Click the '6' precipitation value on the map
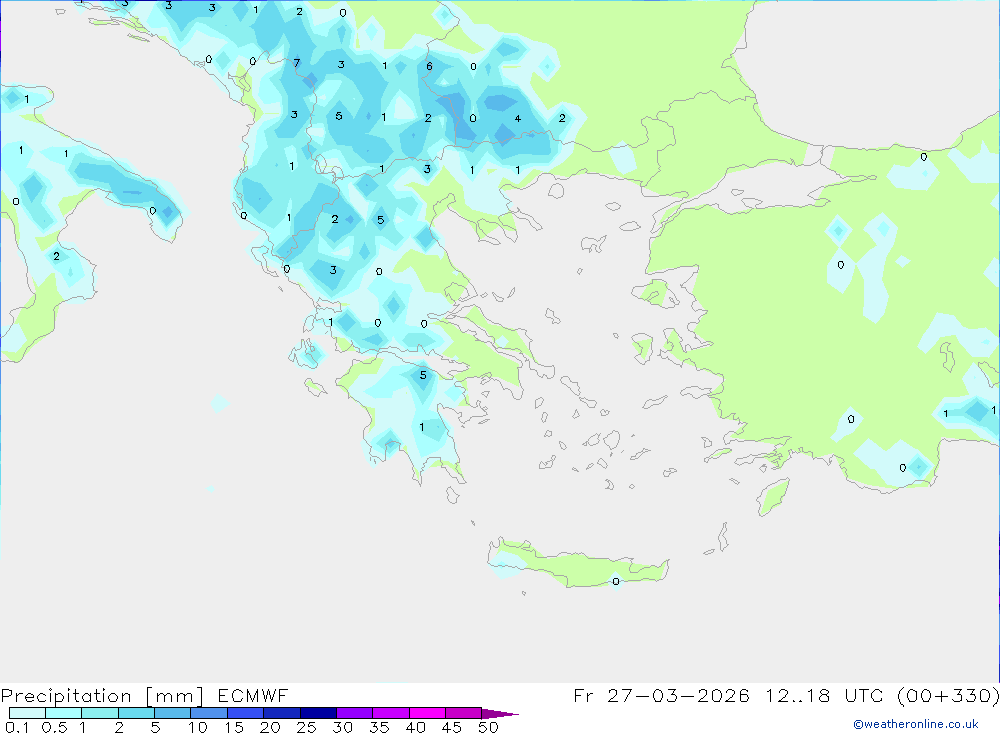Screen dimensions: 1000x733 pos(429,66)
